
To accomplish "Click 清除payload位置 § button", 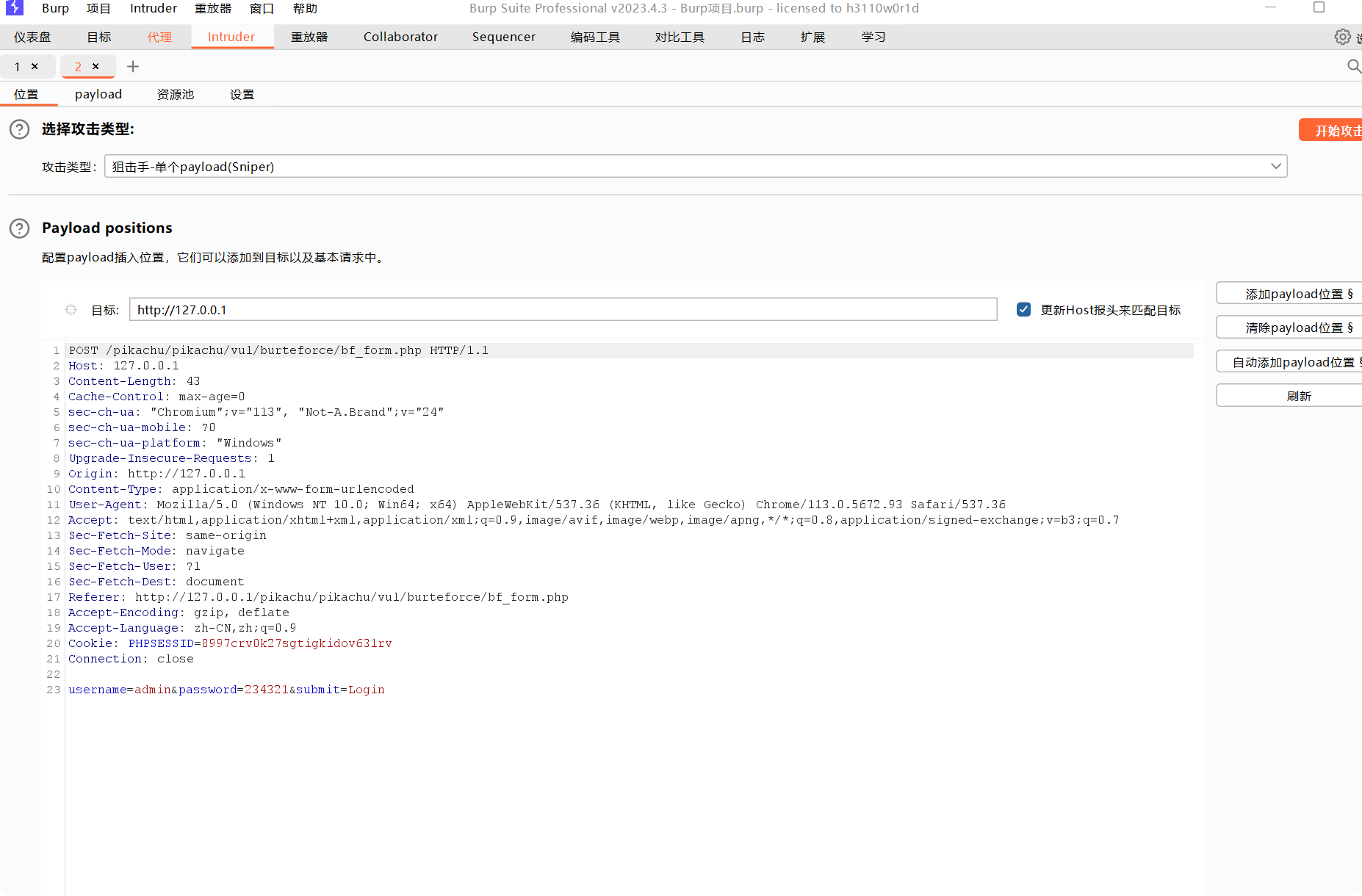I will click(x=1291, y=328).
